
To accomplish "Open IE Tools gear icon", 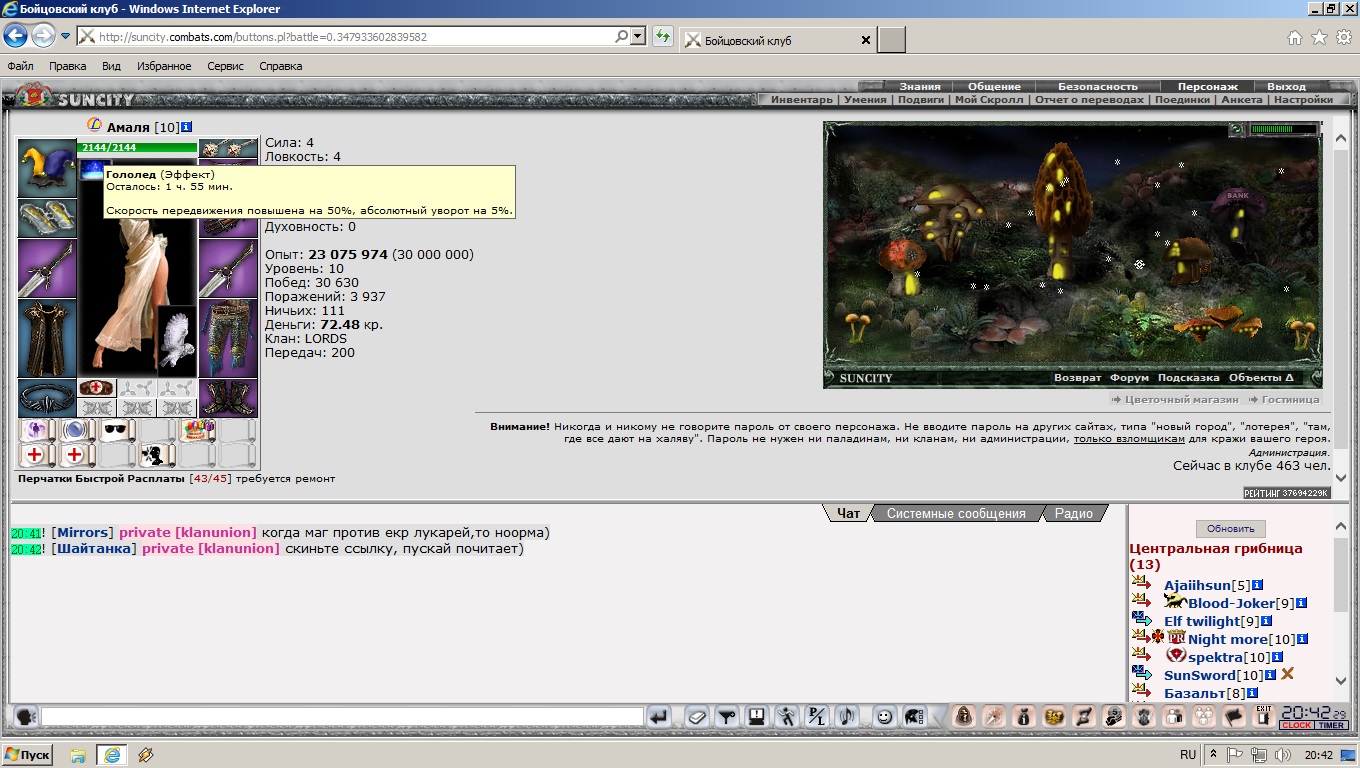I will (1344, 37).
